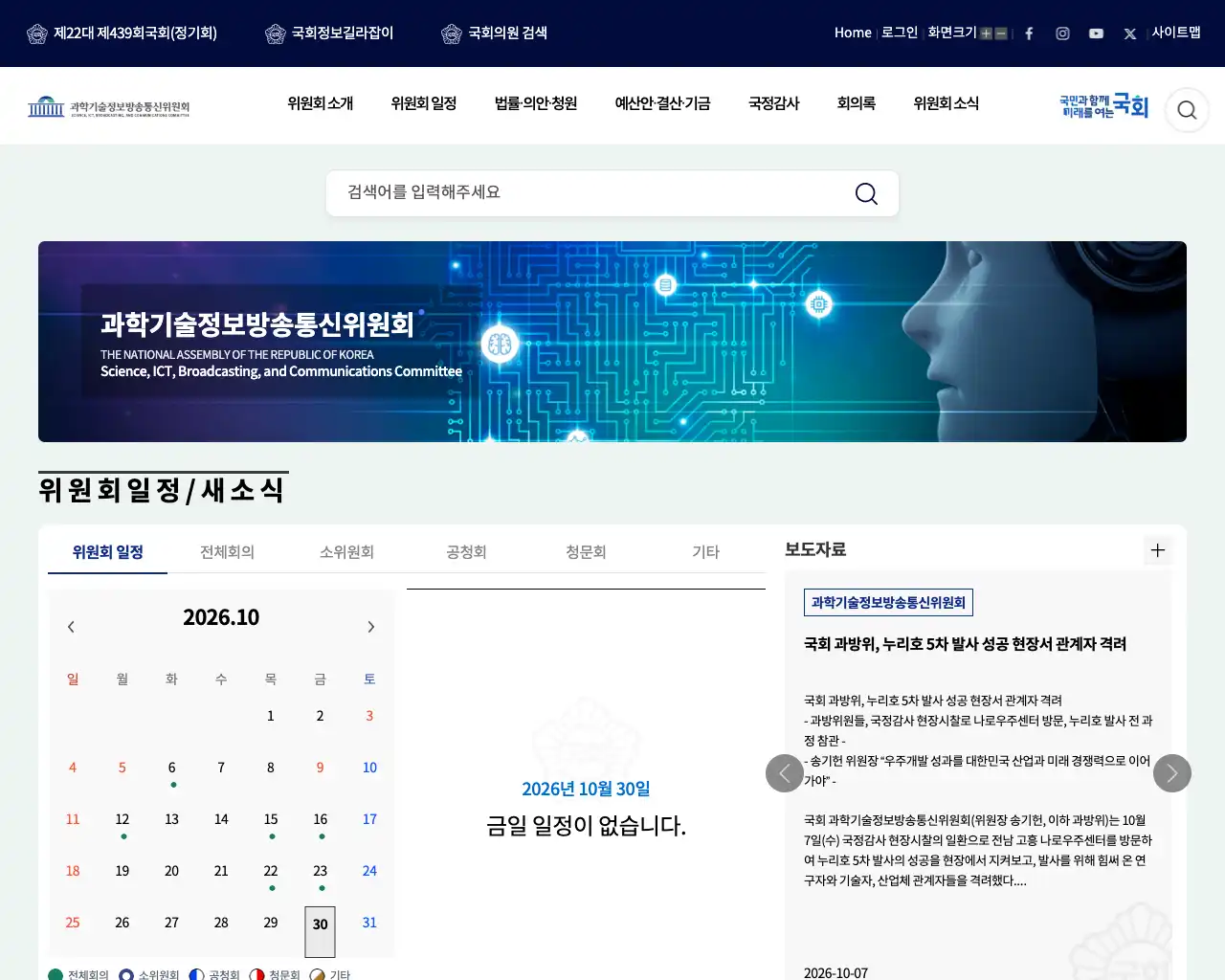Switch to the 청문회 tab
Viewport: 1225px width, 980px height.
tap(587, 552)
